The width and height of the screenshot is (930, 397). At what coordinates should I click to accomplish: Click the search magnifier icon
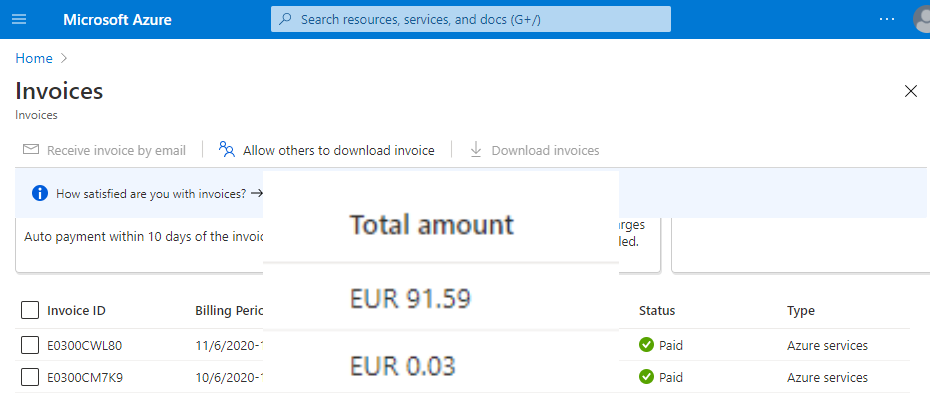(285, 19)
